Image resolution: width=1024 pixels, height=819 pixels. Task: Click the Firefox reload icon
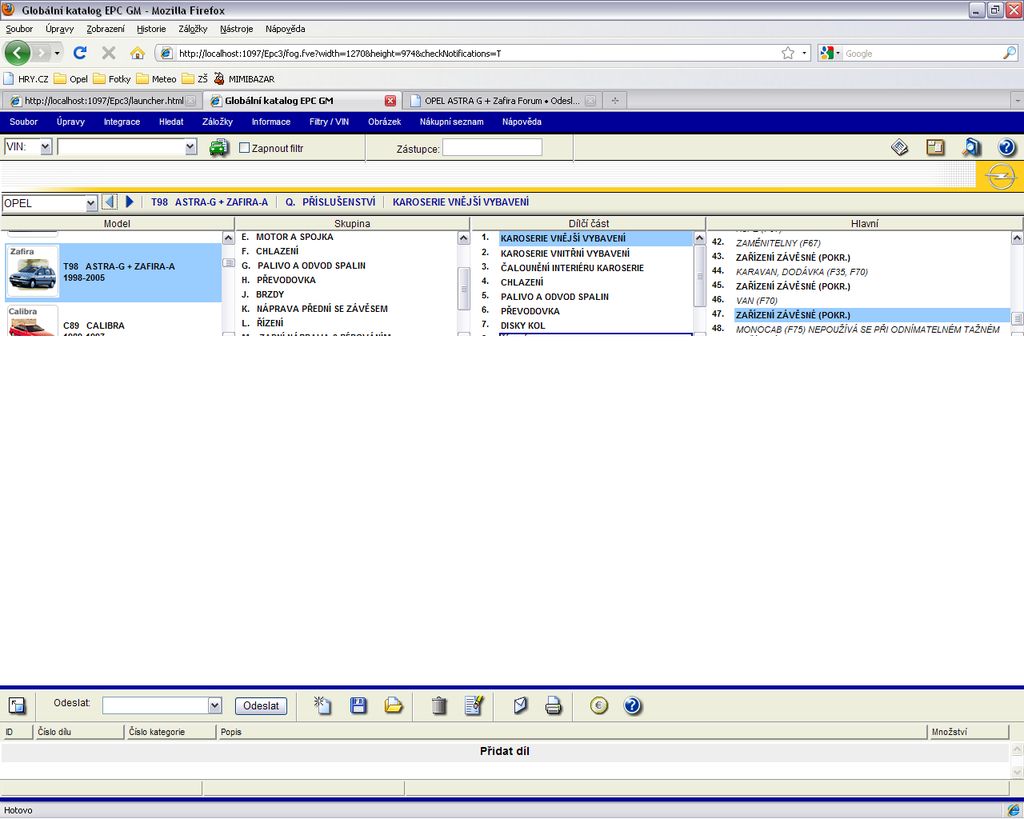pyautogui.click(x=80, y=53)
